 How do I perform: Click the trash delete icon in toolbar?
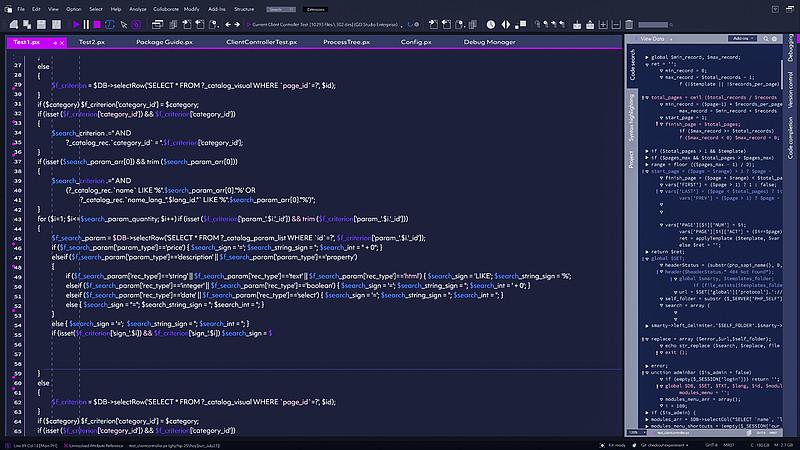pyautogui.click(x=629, y=24)
